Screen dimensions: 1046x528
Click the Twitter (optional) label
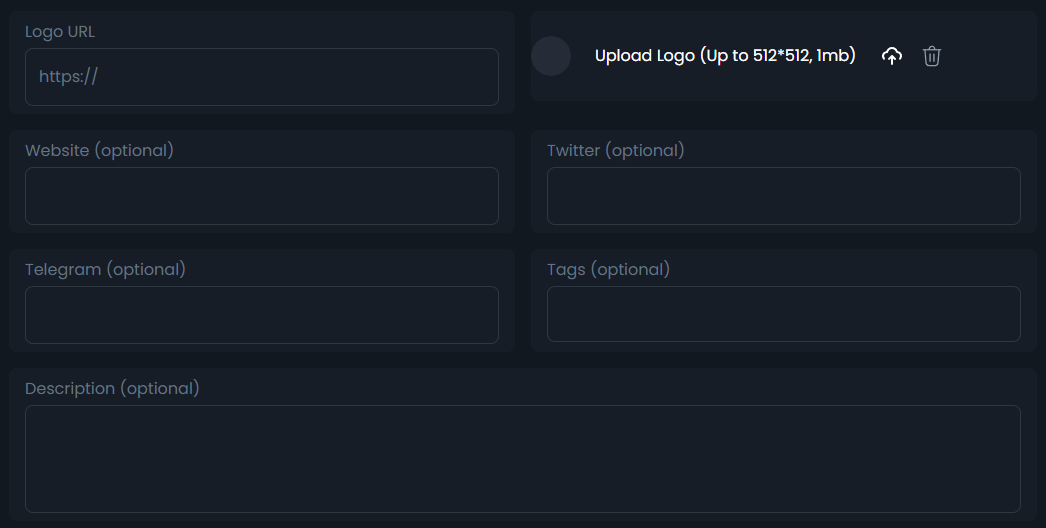(615, 151)
